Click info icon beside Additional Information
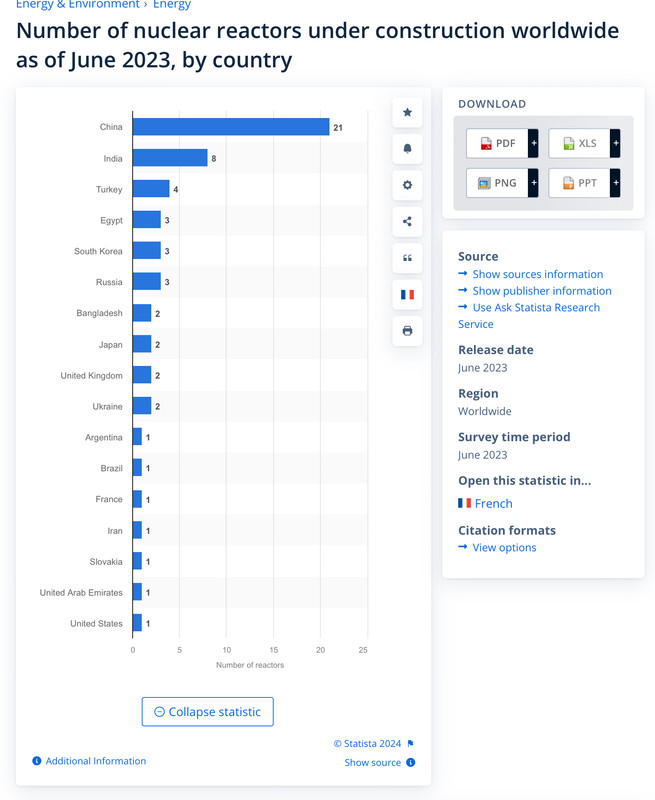The image size is (655, 800). click(x=37, y=761)
